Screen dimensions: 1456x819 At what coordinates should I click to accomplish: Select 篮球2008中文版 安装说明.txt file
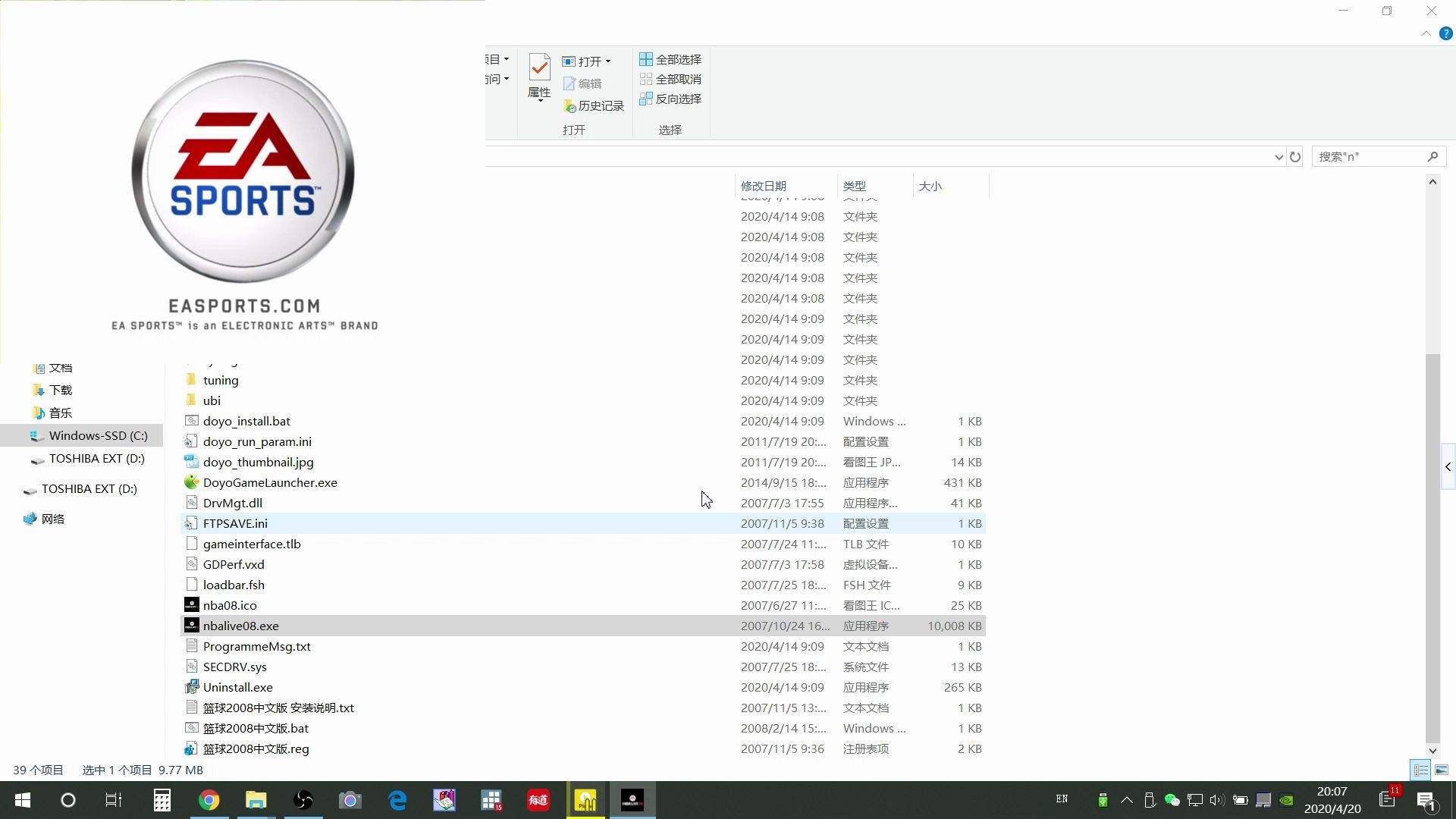pos(585,708)
